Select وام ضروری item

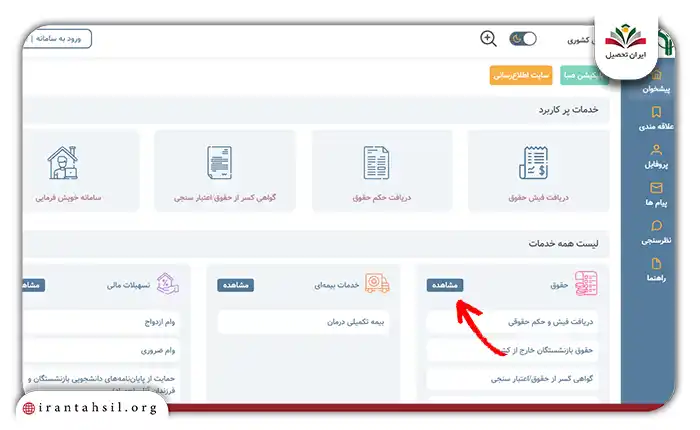101,351
